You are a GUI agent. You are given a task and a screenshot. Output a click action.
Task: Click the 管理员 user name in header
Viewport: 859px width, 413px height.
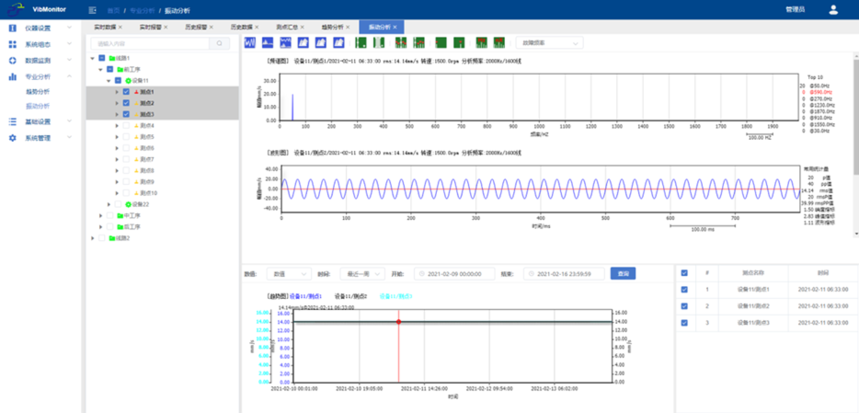(x=795, y=10)
